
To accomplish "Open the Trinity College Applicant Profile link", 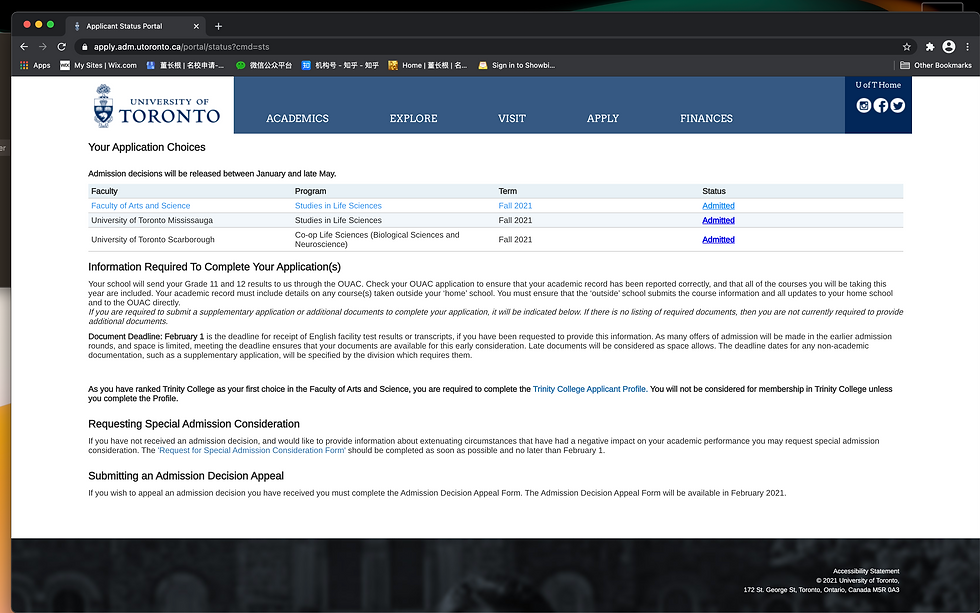I will pos(589,389).
